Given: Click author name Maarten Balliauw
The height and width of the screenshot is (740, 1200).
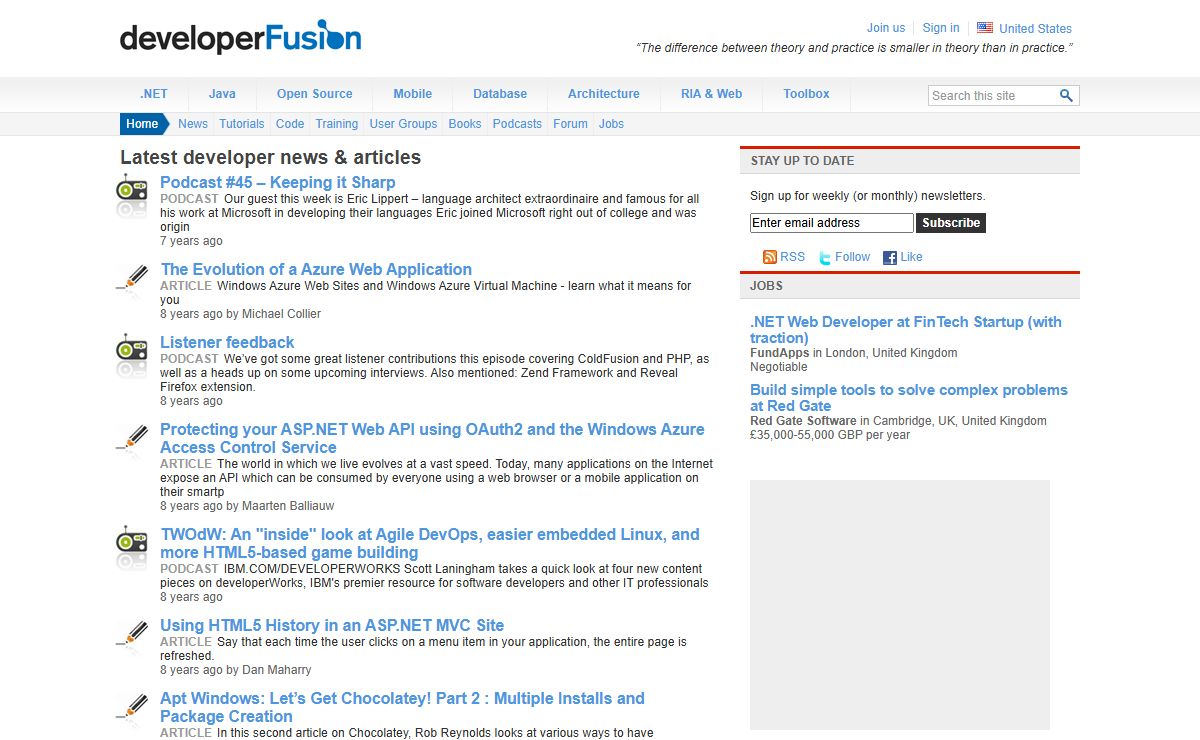Looking at the screenshot, I should click(289, 506).
